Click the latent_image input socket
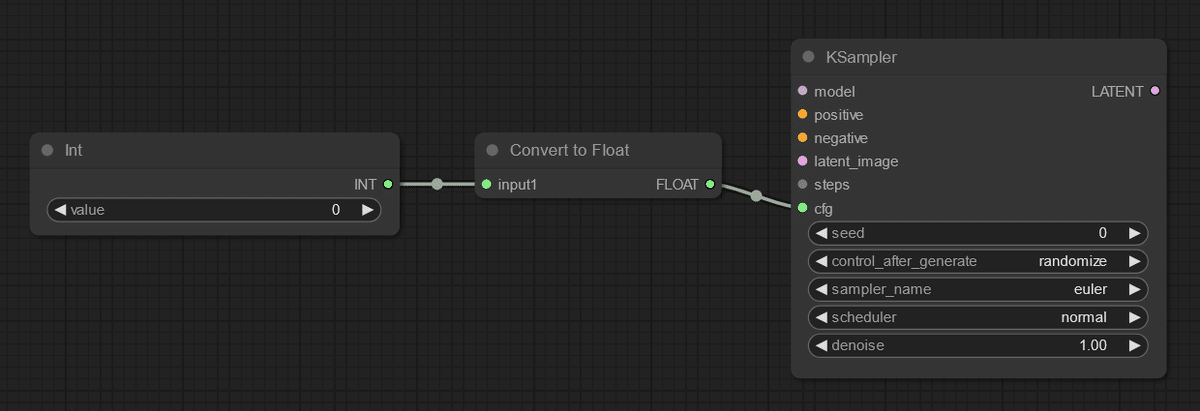1200x411 pixels. [x=802, y=161]
